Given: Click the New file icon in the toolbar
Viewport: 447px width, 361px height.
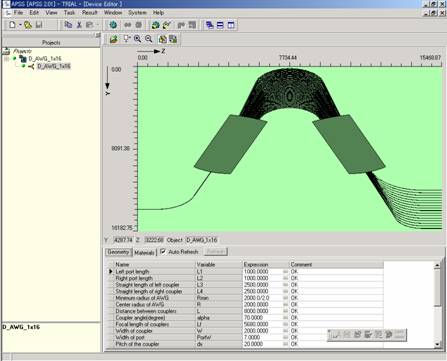Looking at the screenshot, I should (12, 25).
